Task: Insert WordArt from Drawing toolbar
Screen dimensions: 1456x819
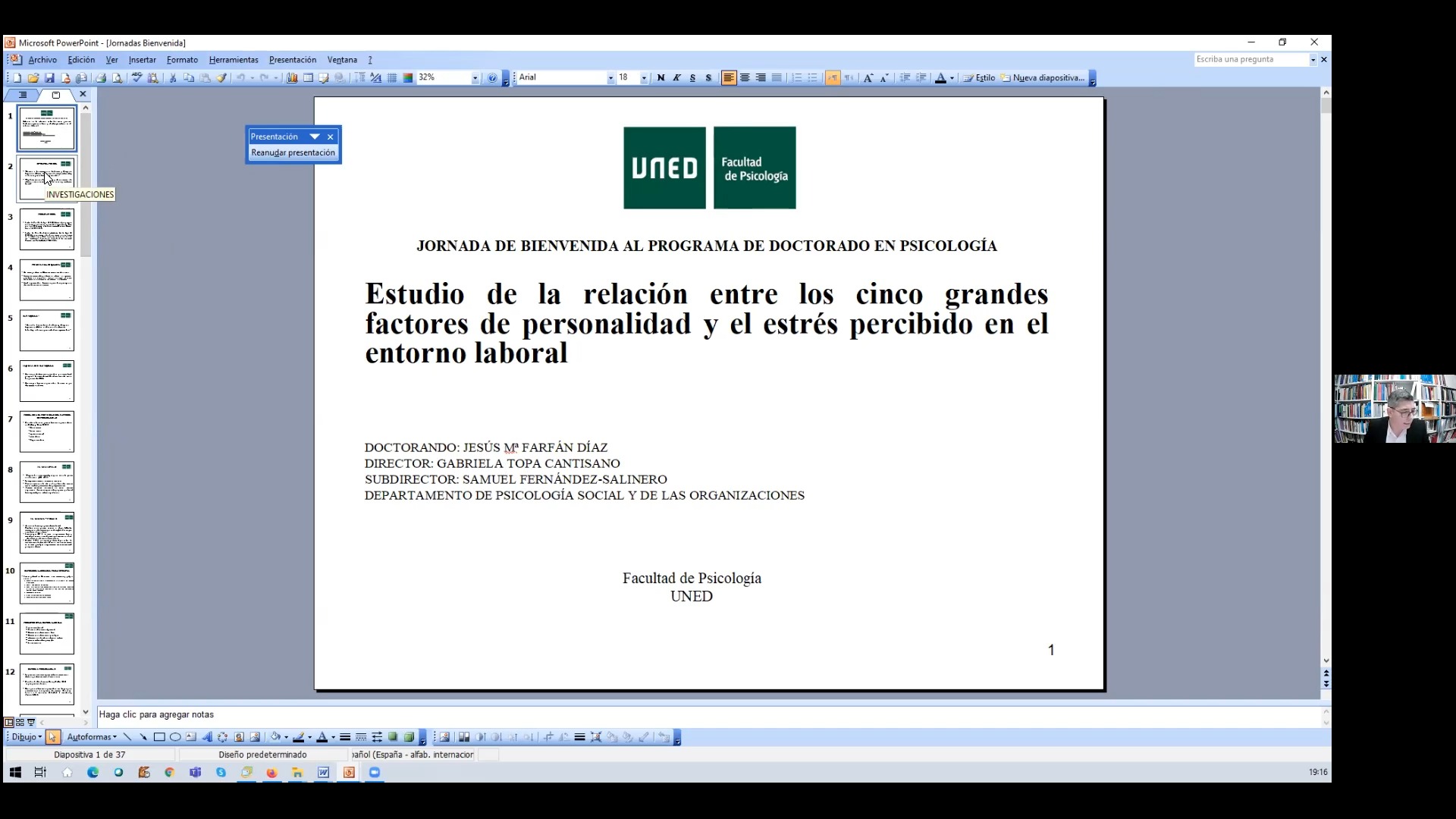Action: tap(207, 737)
